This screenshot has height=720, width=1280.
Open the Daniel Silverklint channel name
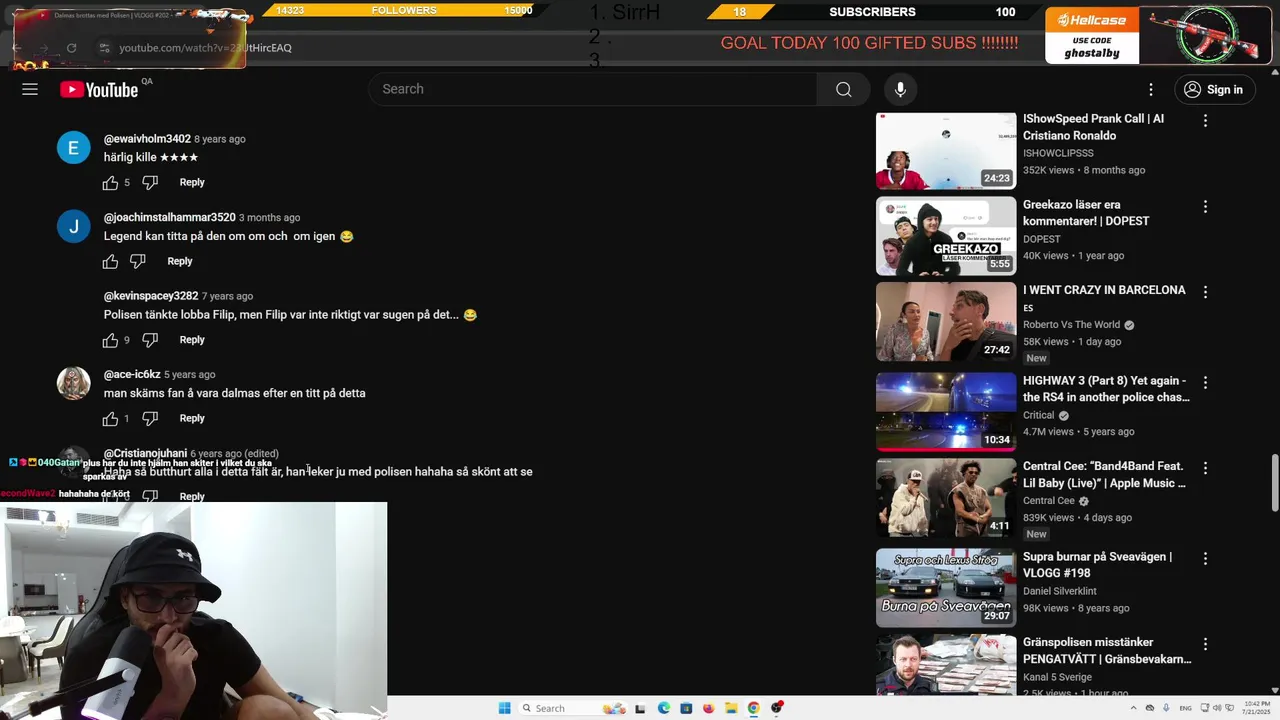click(x=1060, y=591)
